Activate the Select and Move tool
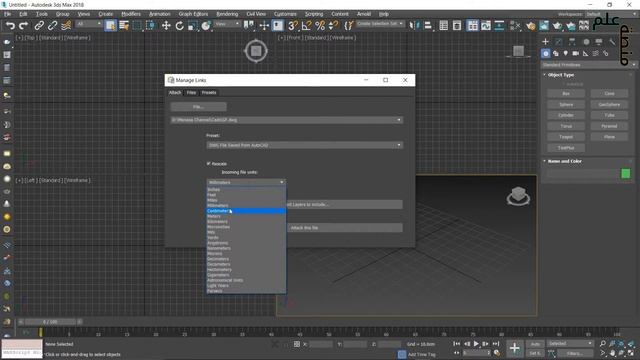 pos(166,26)
